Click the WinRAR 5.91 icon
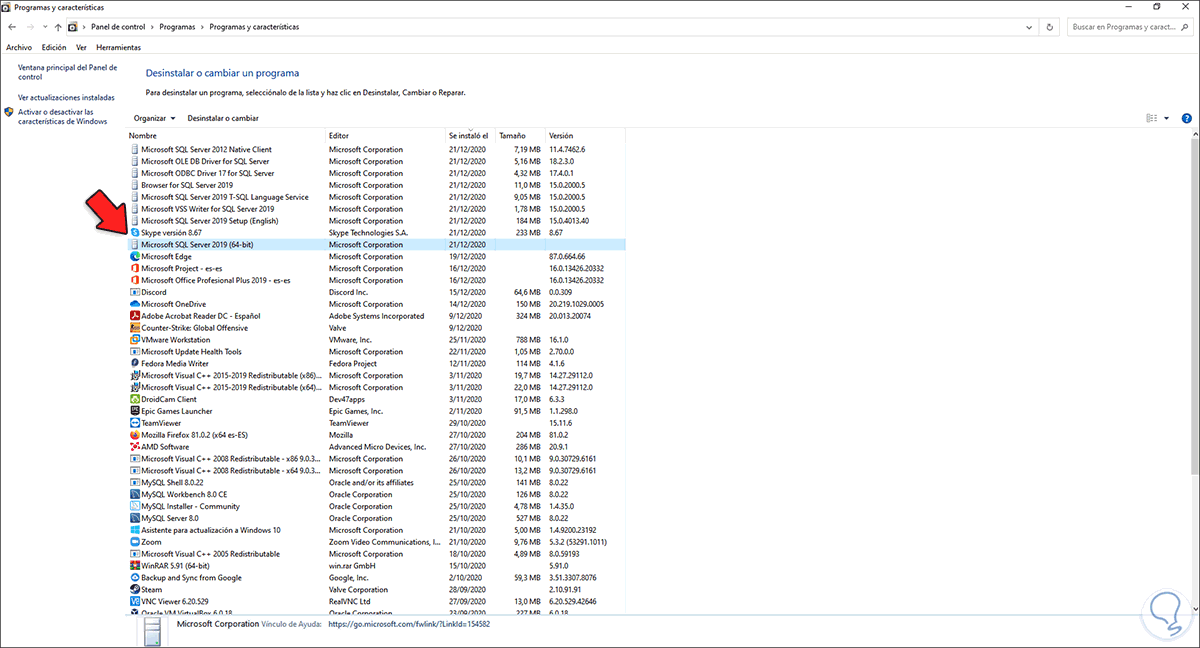The image size is (1200, 648). pyautogui.click(x=135, y=566)
